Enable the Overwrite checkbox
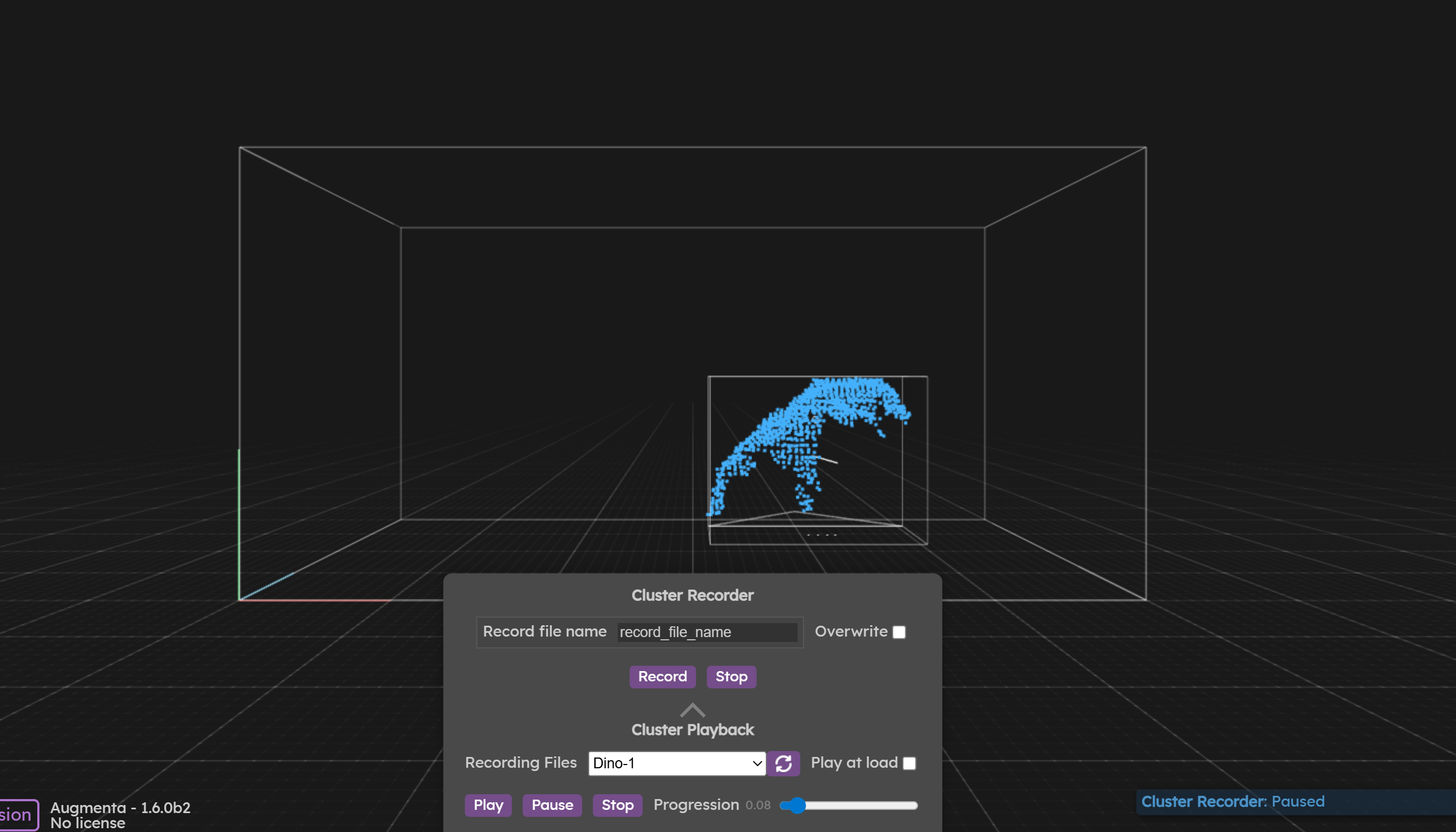This screenshot has height=832, width=1456. pyautogui.click(x=899, y=632)
